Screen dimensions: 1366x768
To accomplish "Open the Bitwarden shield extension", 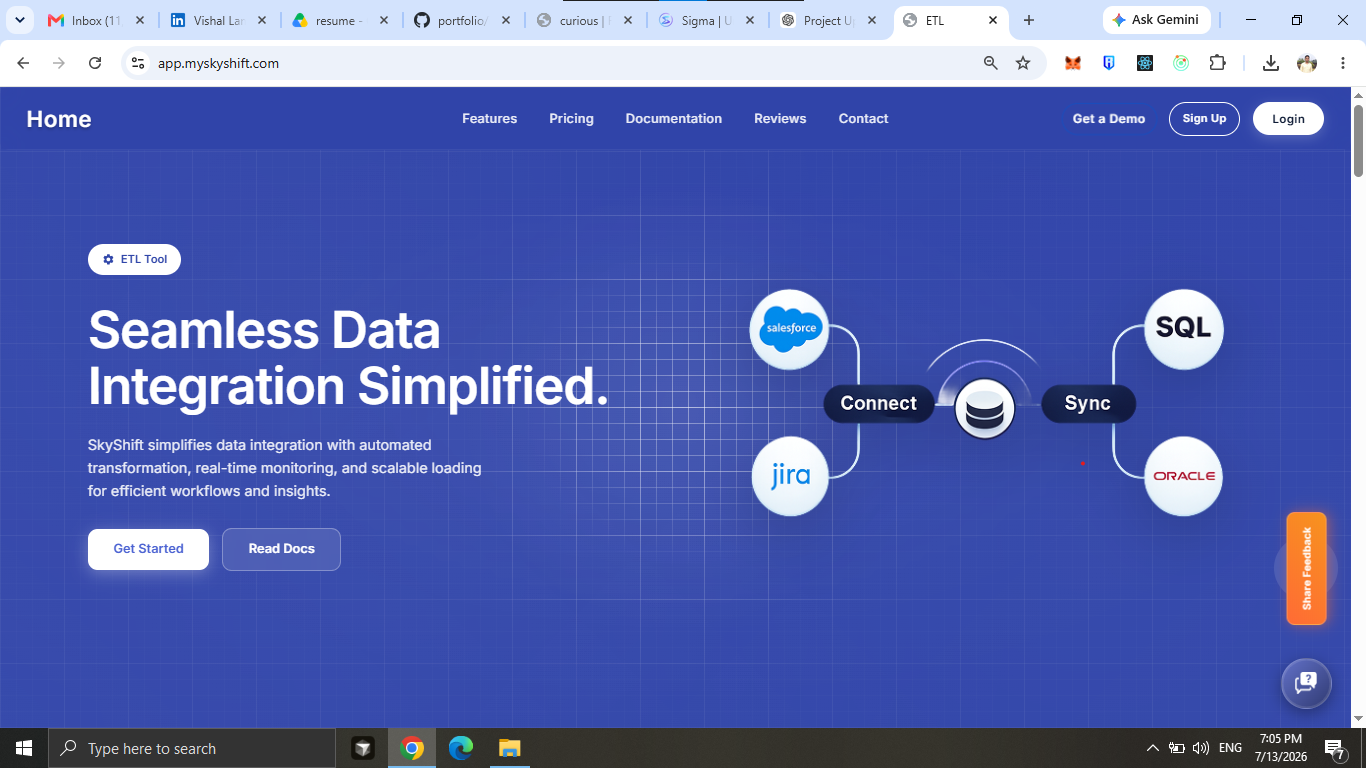I will click(1109, 63).
